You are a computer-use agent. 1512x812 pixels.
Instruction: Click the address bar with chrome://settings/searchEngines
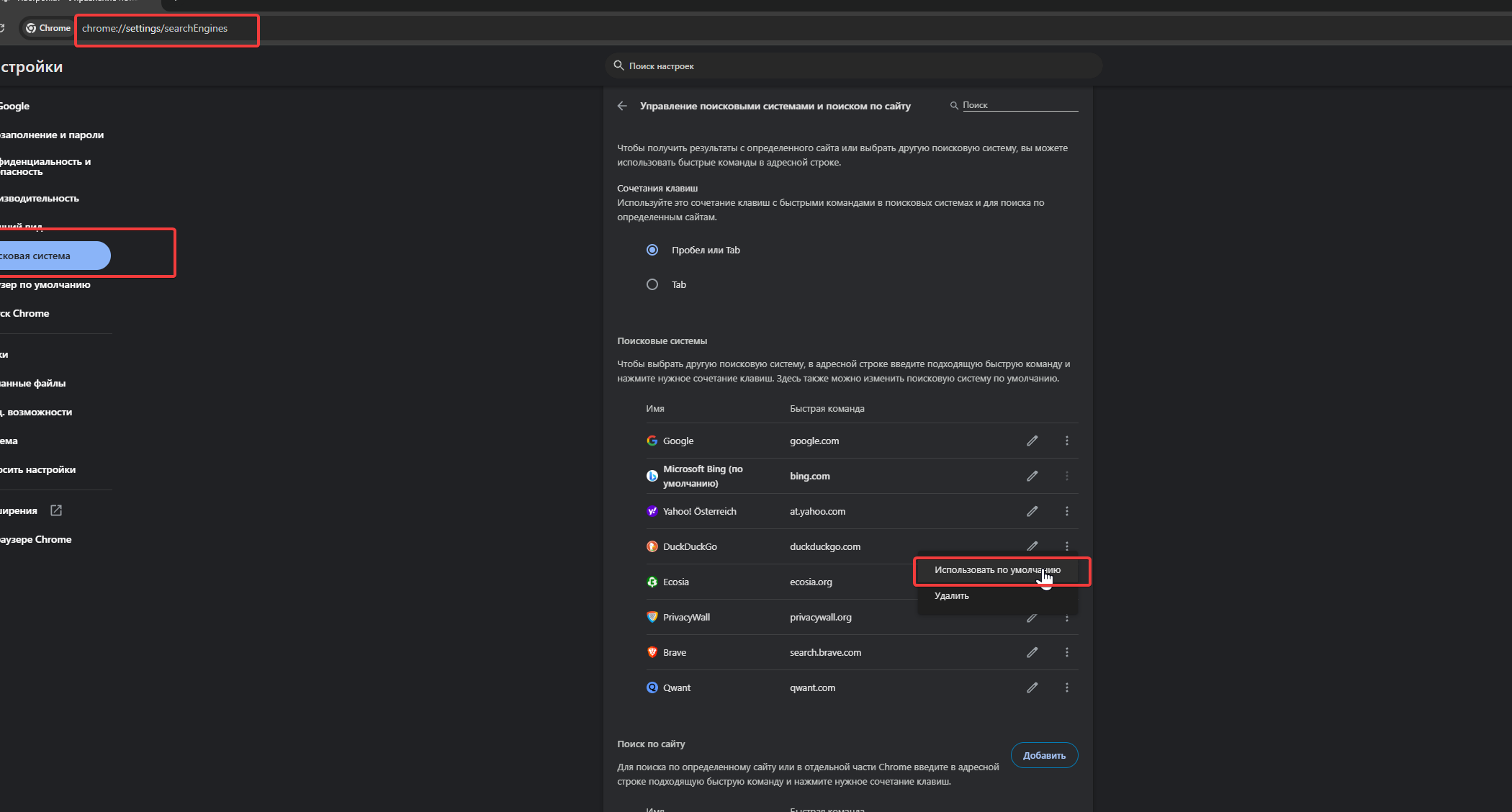tap(166, 29)
